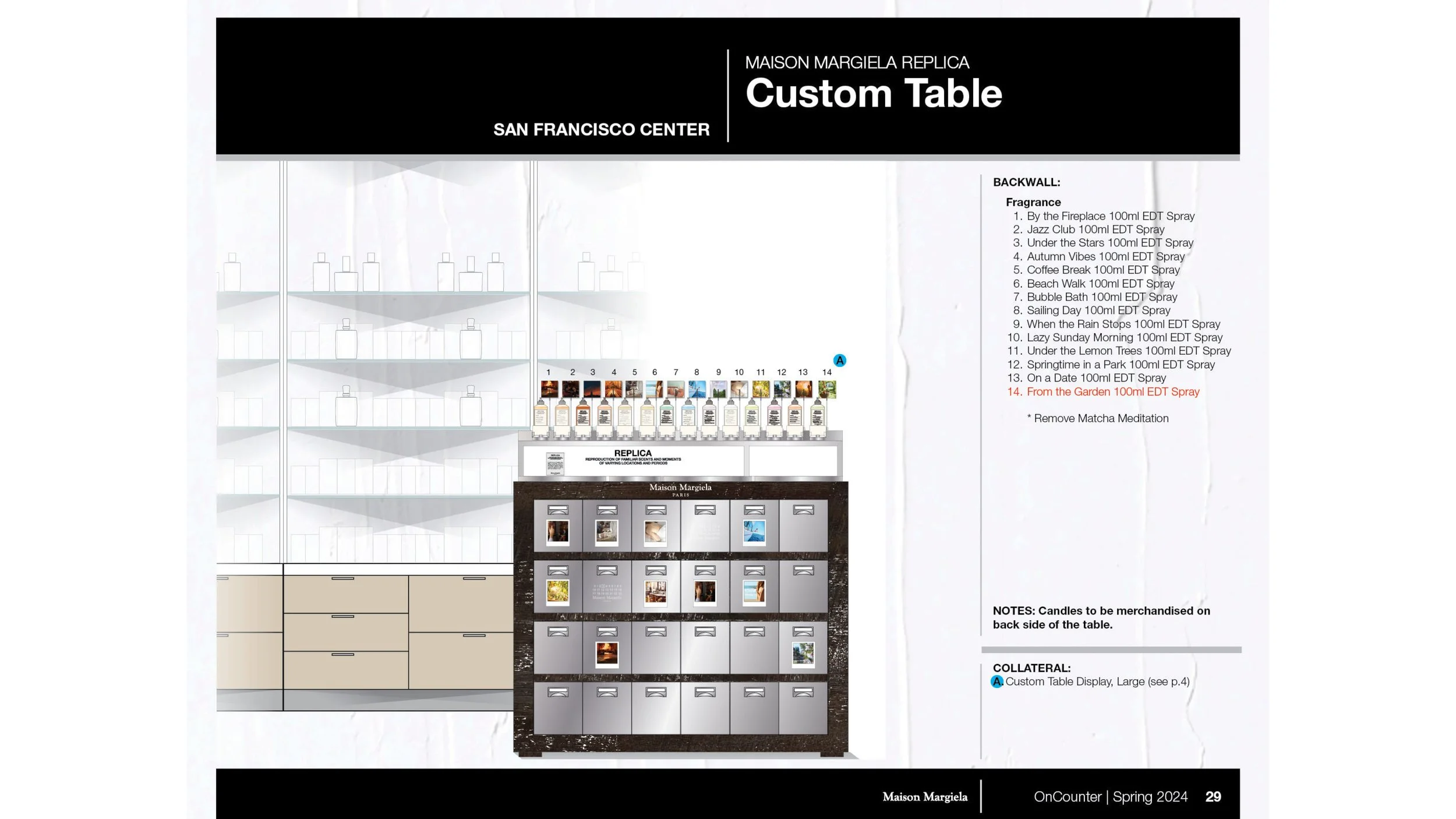Click the 'SAN FRANCISCO CENTER' label
The width and height of the screenshot is (1456, 819).
click(x=601, y=129)
